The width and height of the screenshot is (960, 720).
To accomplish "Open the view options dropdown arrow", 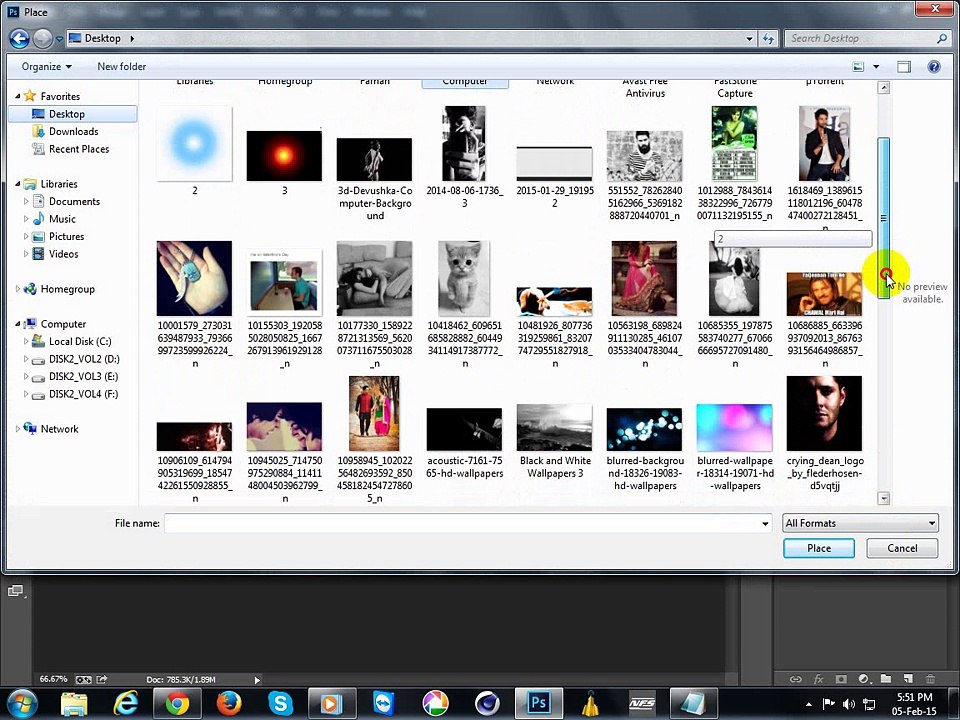I will 876,67.
